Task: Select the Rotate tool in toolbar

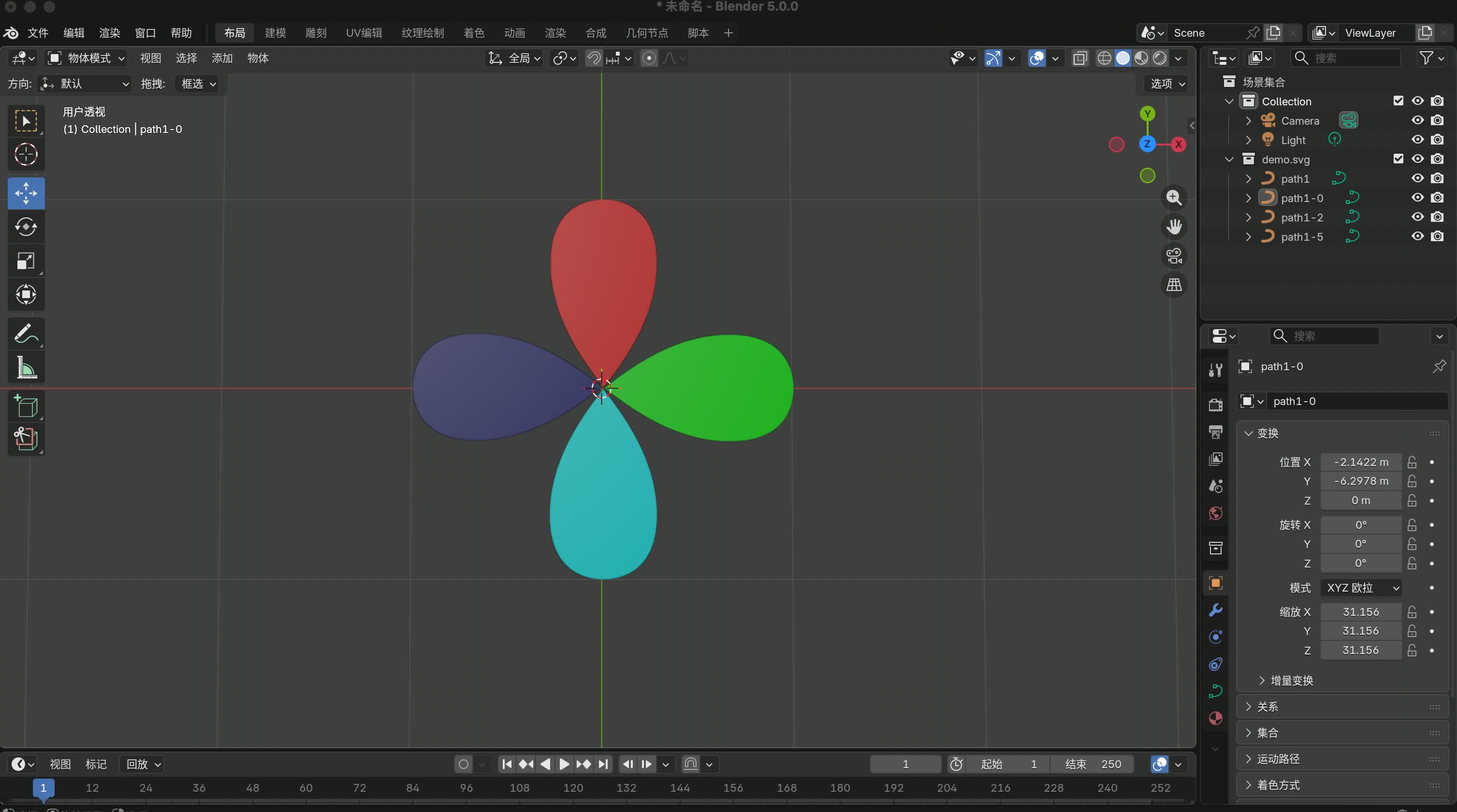Action: [26, 227]
